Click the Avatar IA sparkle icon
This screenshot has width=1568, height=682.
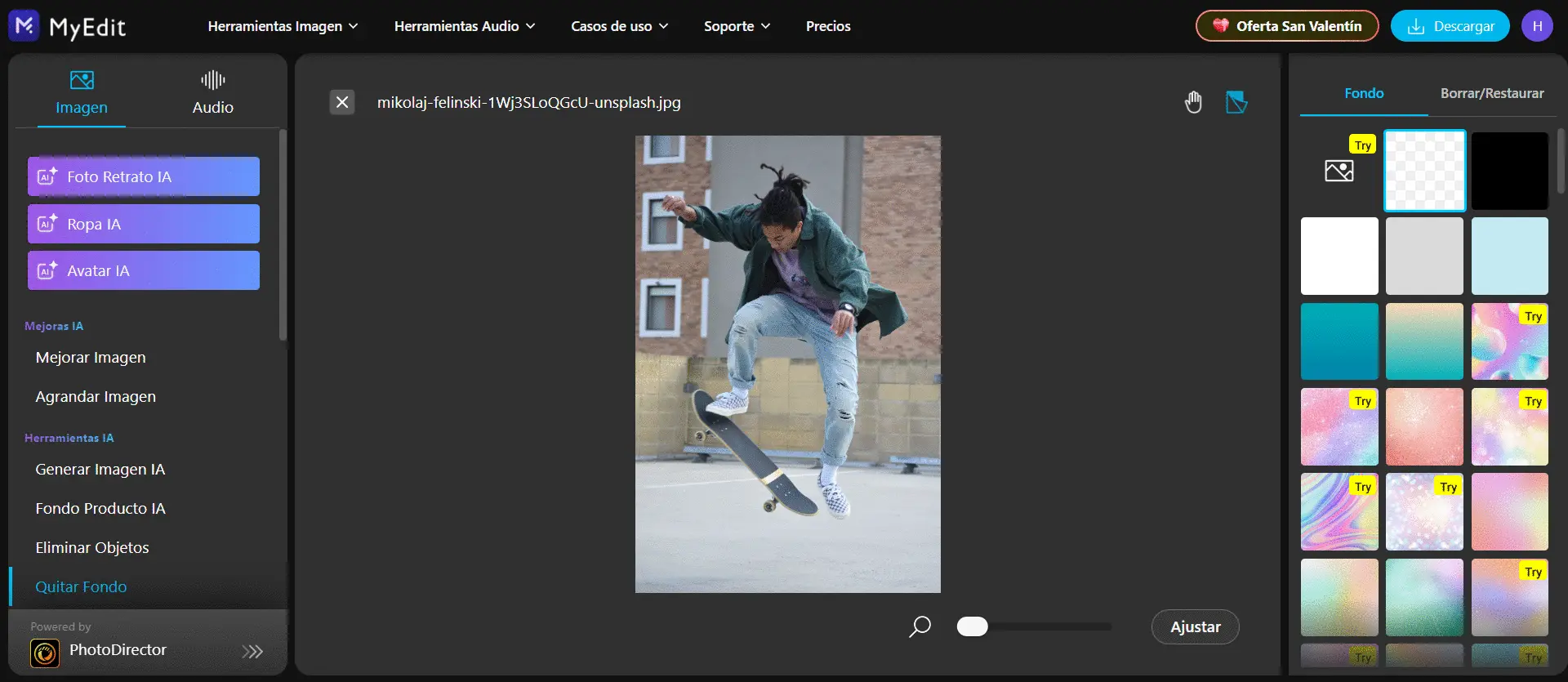tap(47, 270)
